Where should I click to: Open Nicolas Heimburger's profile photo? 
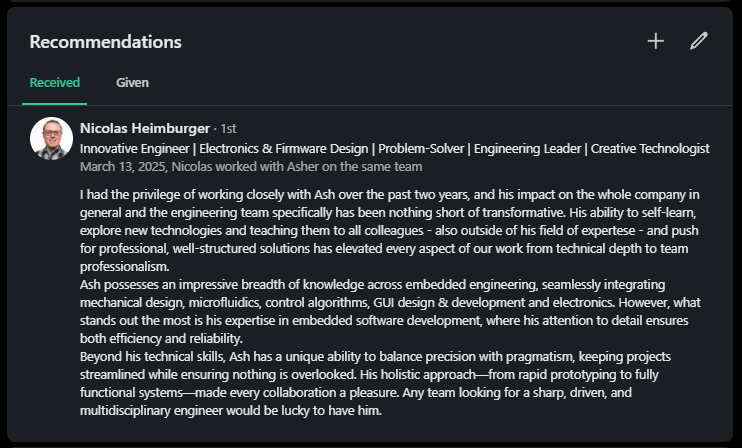(x=51, y=139)
